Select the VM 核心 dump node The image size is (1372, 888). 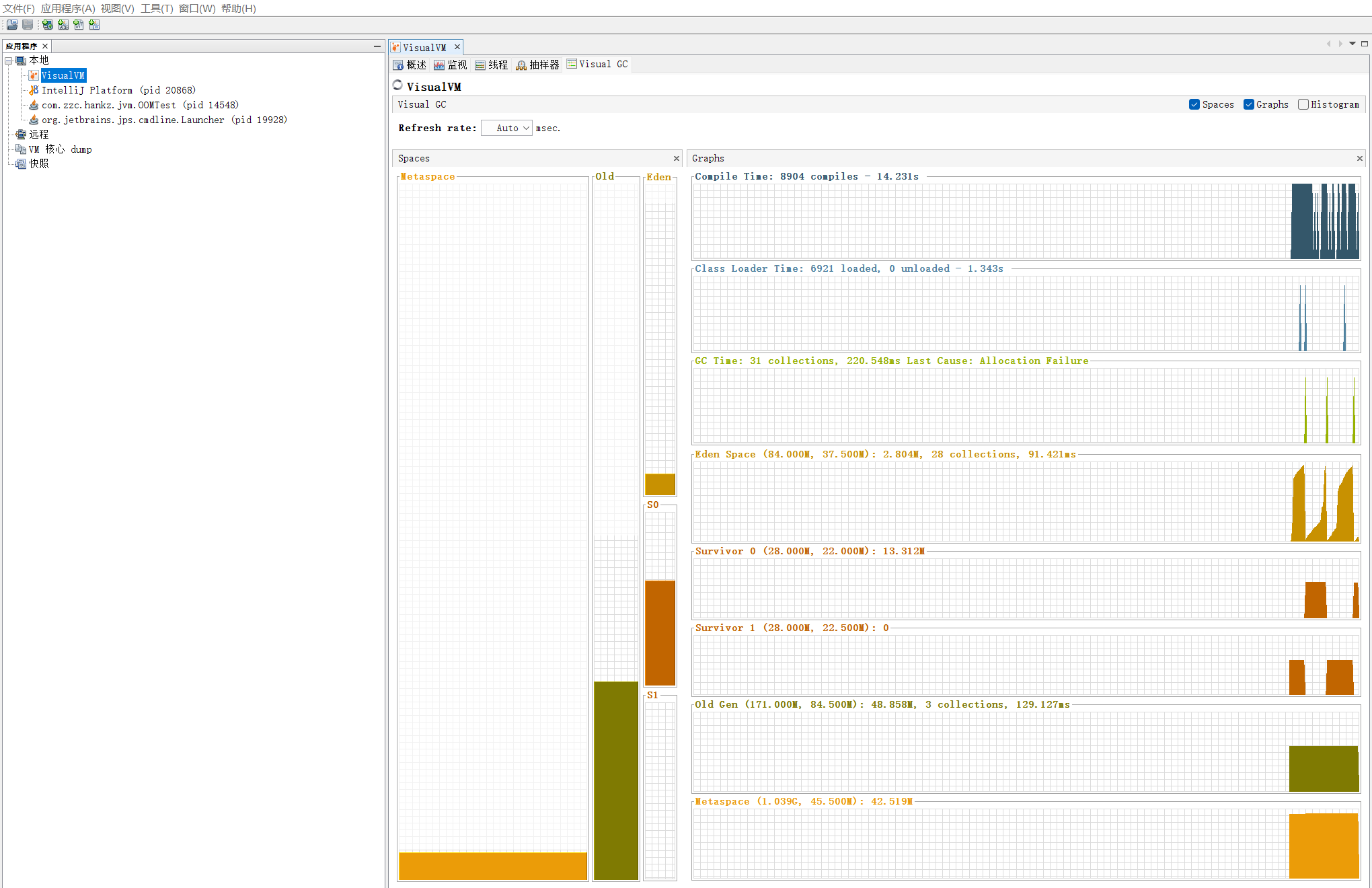pos(60,149)
